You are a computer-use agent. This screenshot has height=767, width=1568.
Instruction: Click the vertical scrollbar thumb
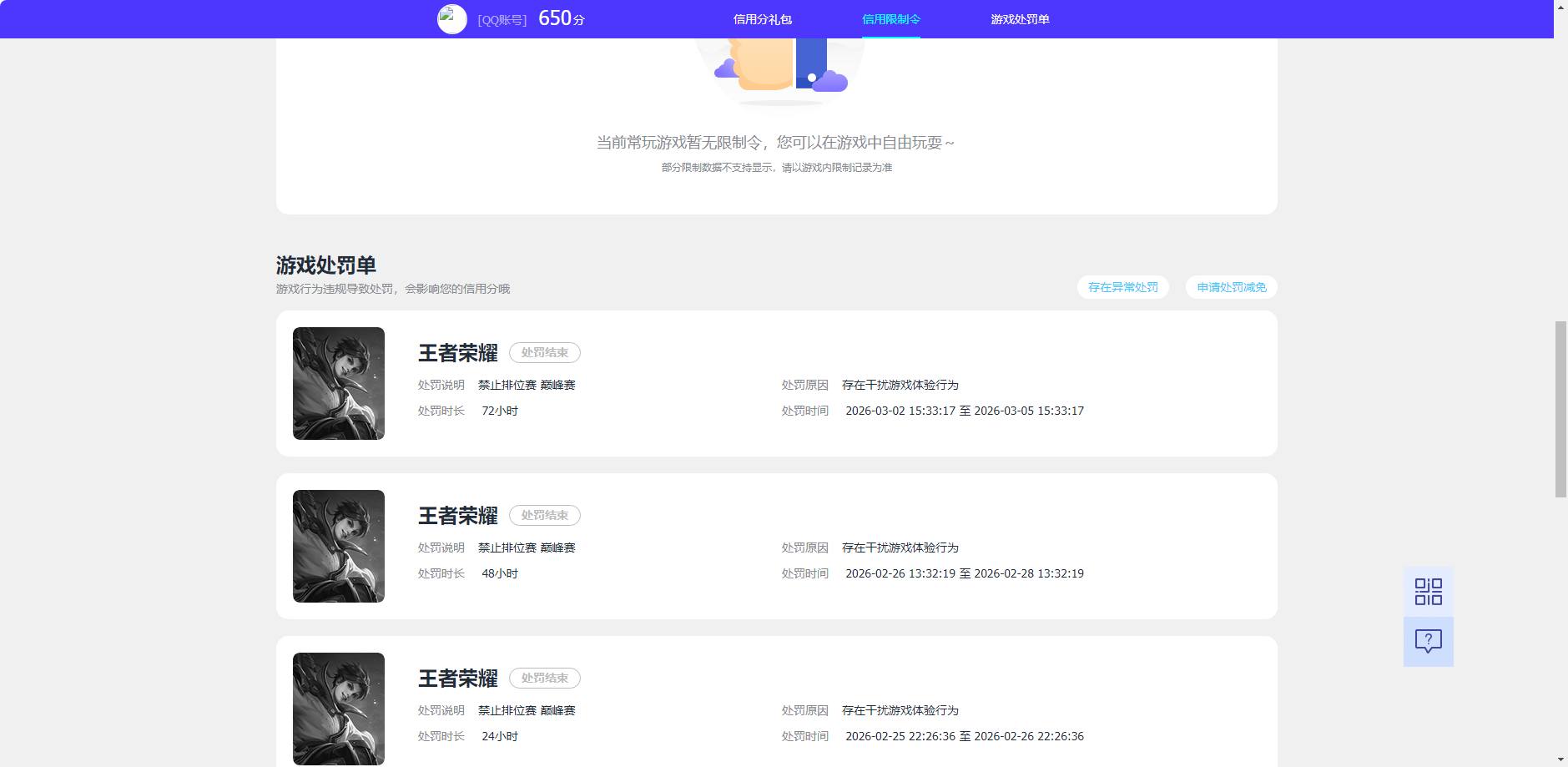[x=1560, y=409]
